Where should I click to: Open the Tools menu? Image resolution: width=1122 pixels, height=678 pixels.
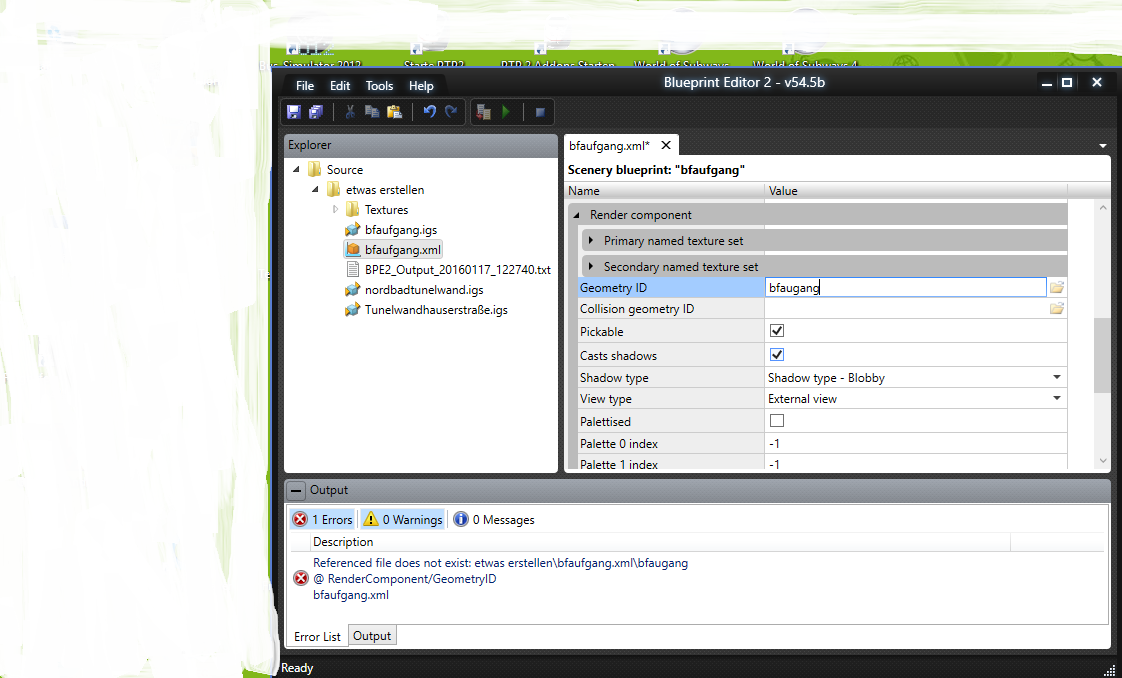point(379,86)
